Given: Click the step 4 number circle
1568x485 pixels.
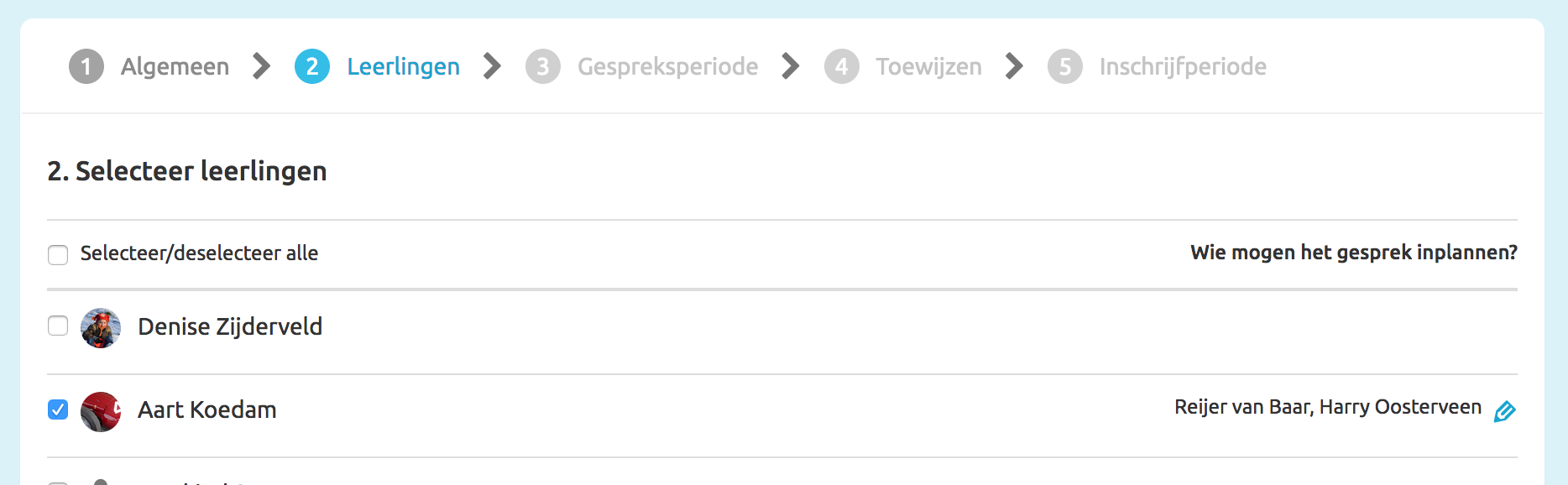Looking at the screenshot, I should pyautogui.click(x=842, y=67).
